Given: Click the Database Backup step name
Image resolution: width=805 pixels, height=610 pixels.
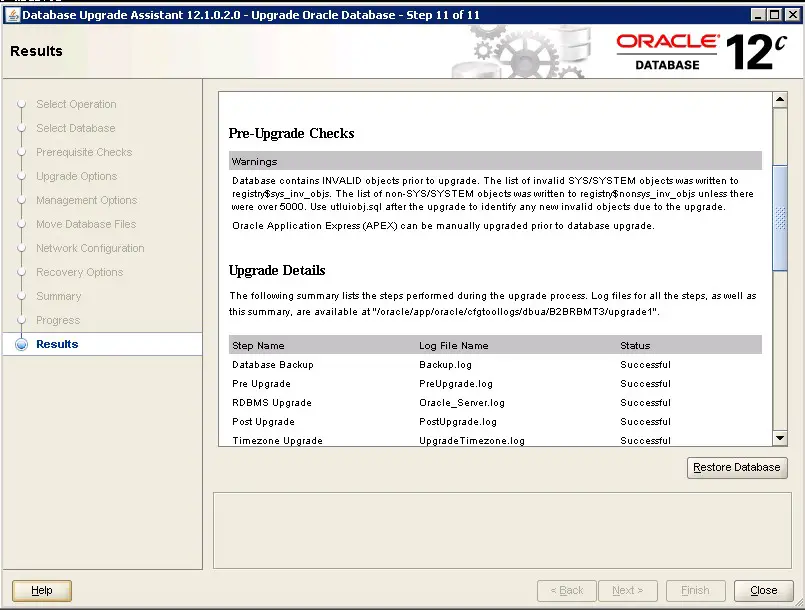Looking at the screenshot, I should coord(273,365).
